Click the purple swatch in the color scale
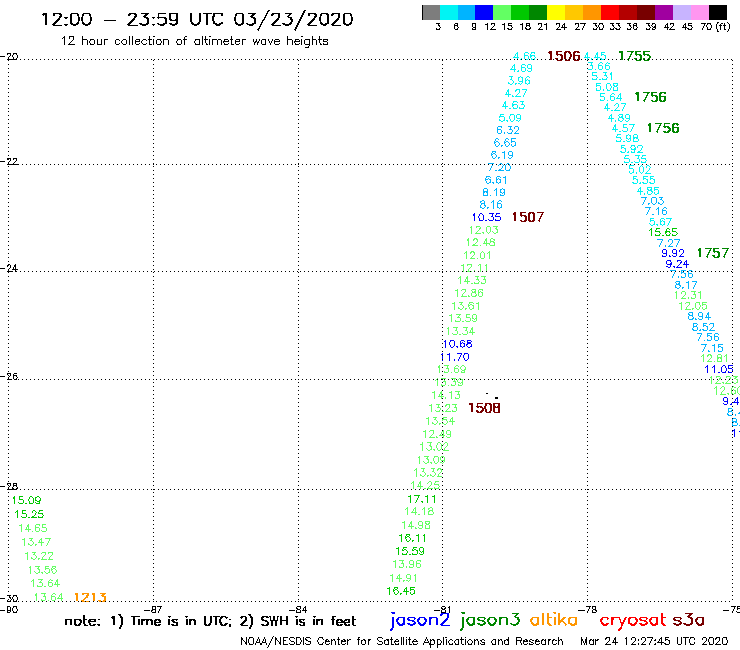740x650 pixels. point(664,12)
